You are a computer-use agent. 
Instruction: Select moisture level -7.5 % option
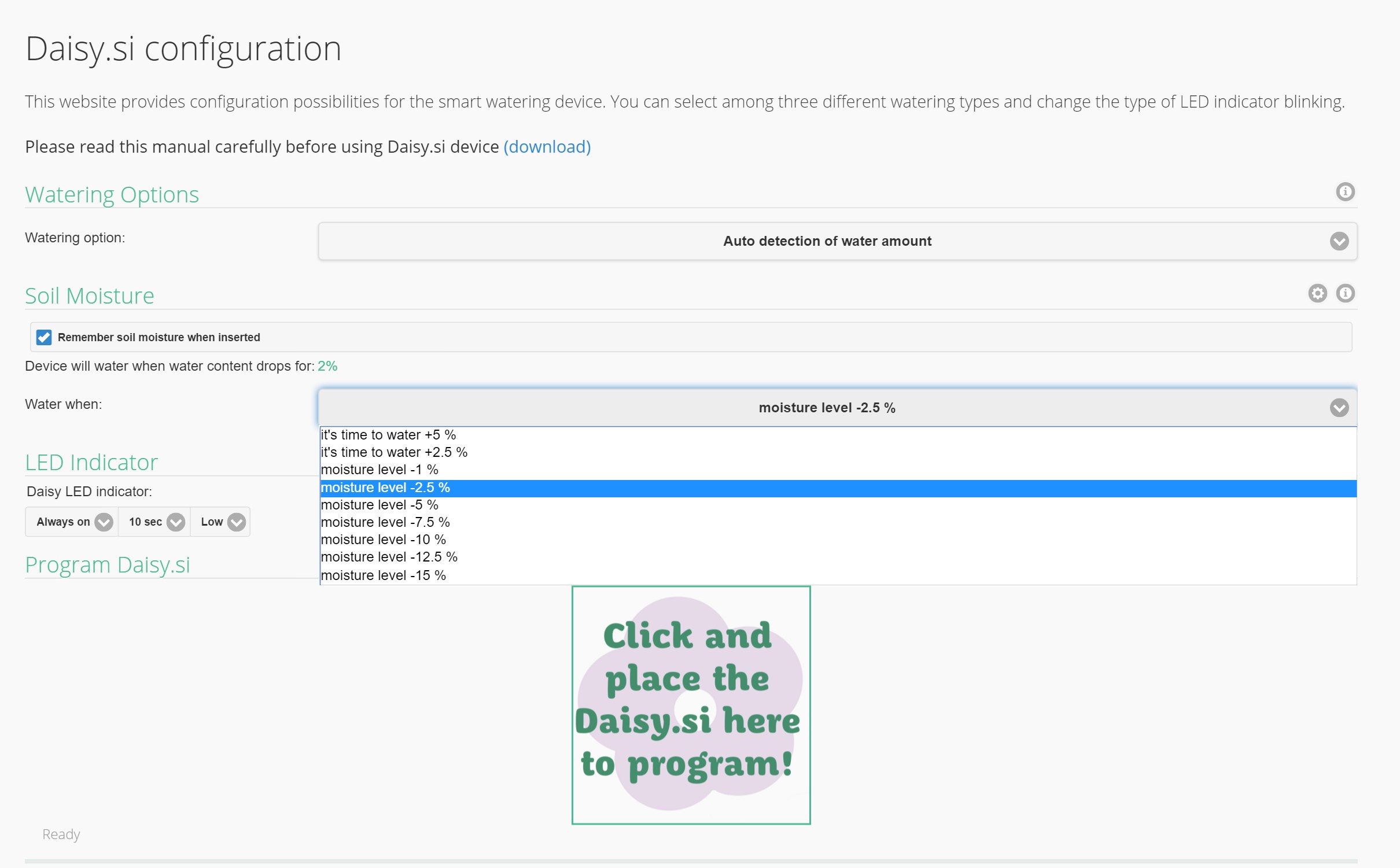tap(838, 522)
